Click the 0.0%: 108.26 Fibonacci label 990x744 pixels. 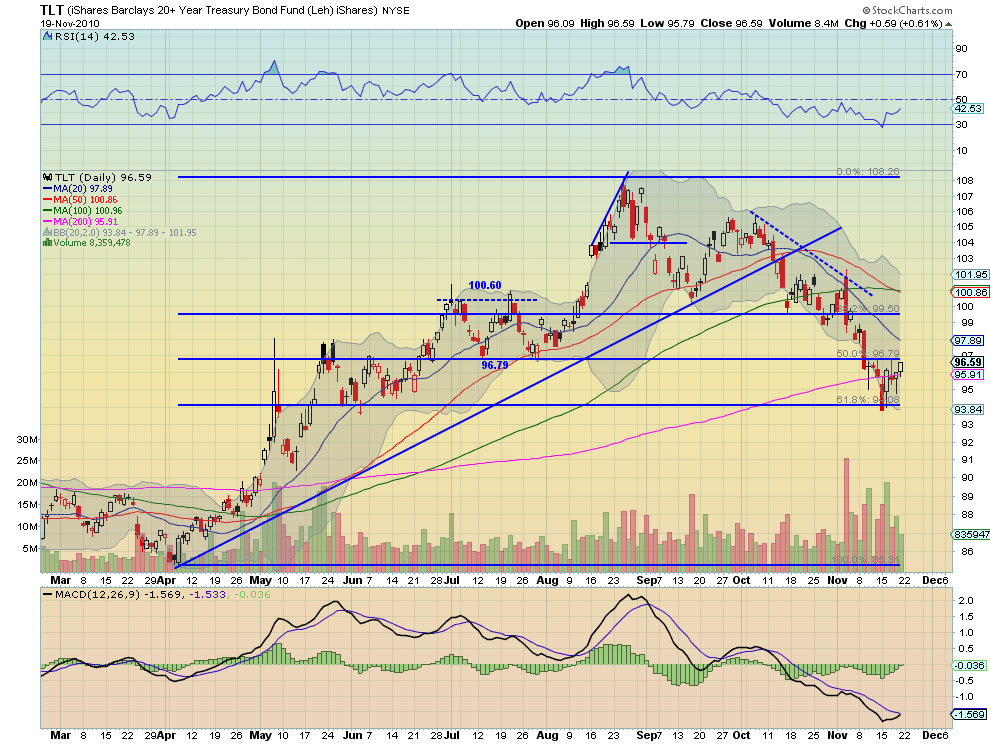point(868,172)
